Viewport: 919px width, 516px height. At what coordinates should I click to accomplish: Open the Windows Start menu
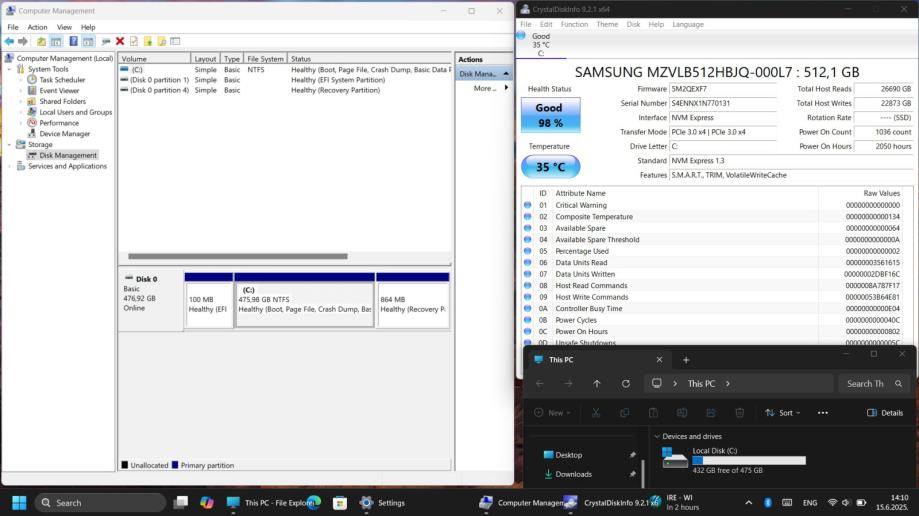coord(19,502)
